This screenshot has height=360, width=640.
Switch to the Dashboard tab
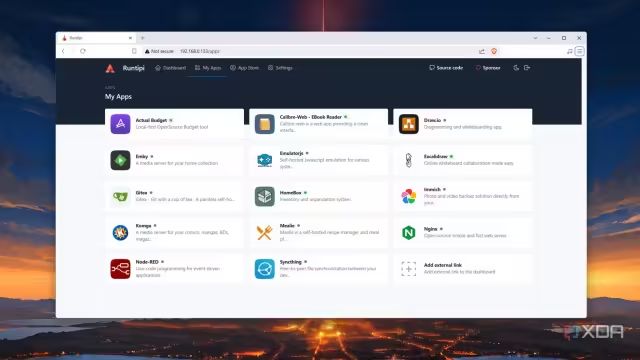[171, 68]
